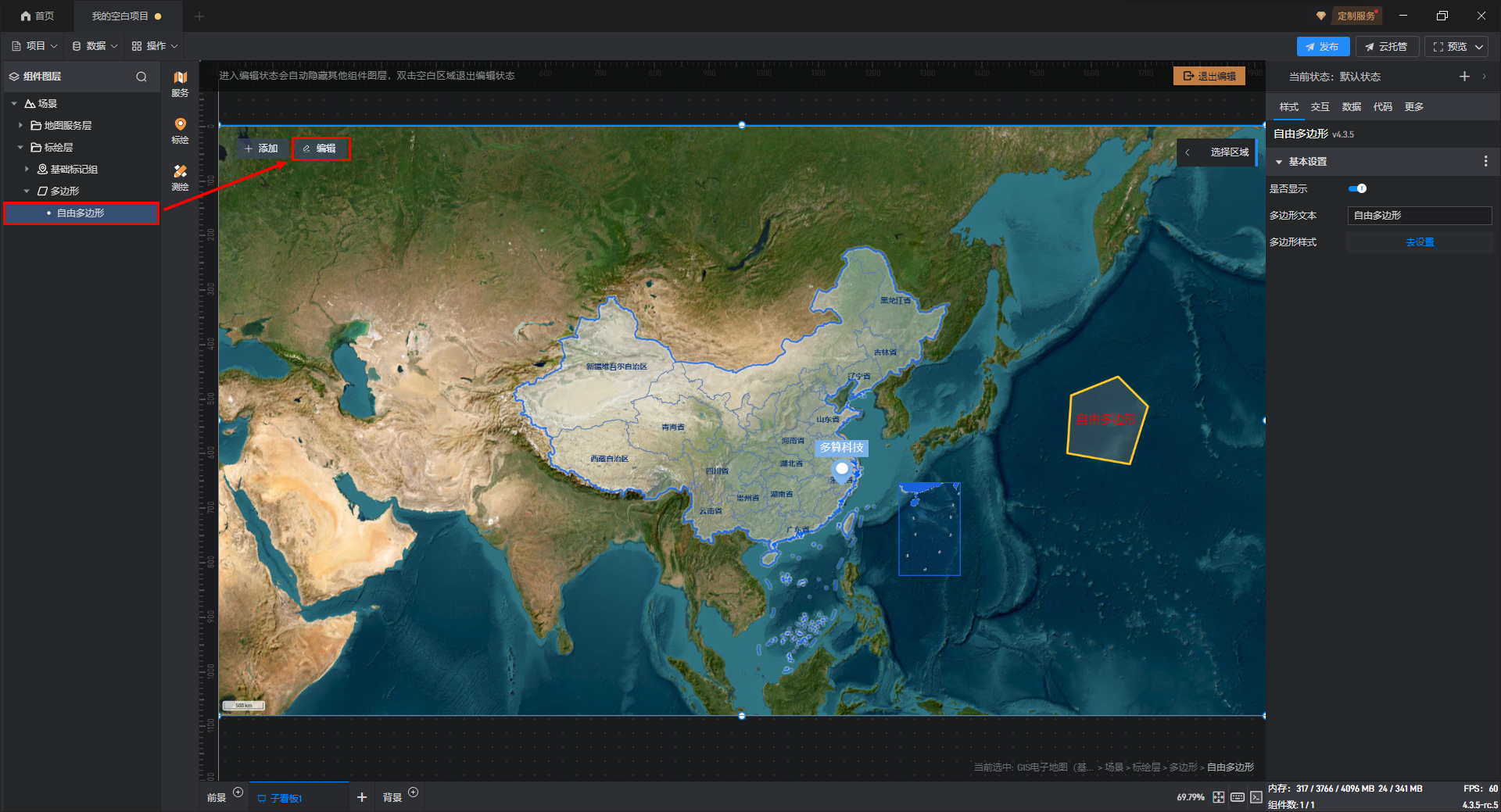The height and width of the screenshot is (812, 1501).
Task: Click the 组件图层 layers icon
Action: pyautogui.click(x=14, y=77)
